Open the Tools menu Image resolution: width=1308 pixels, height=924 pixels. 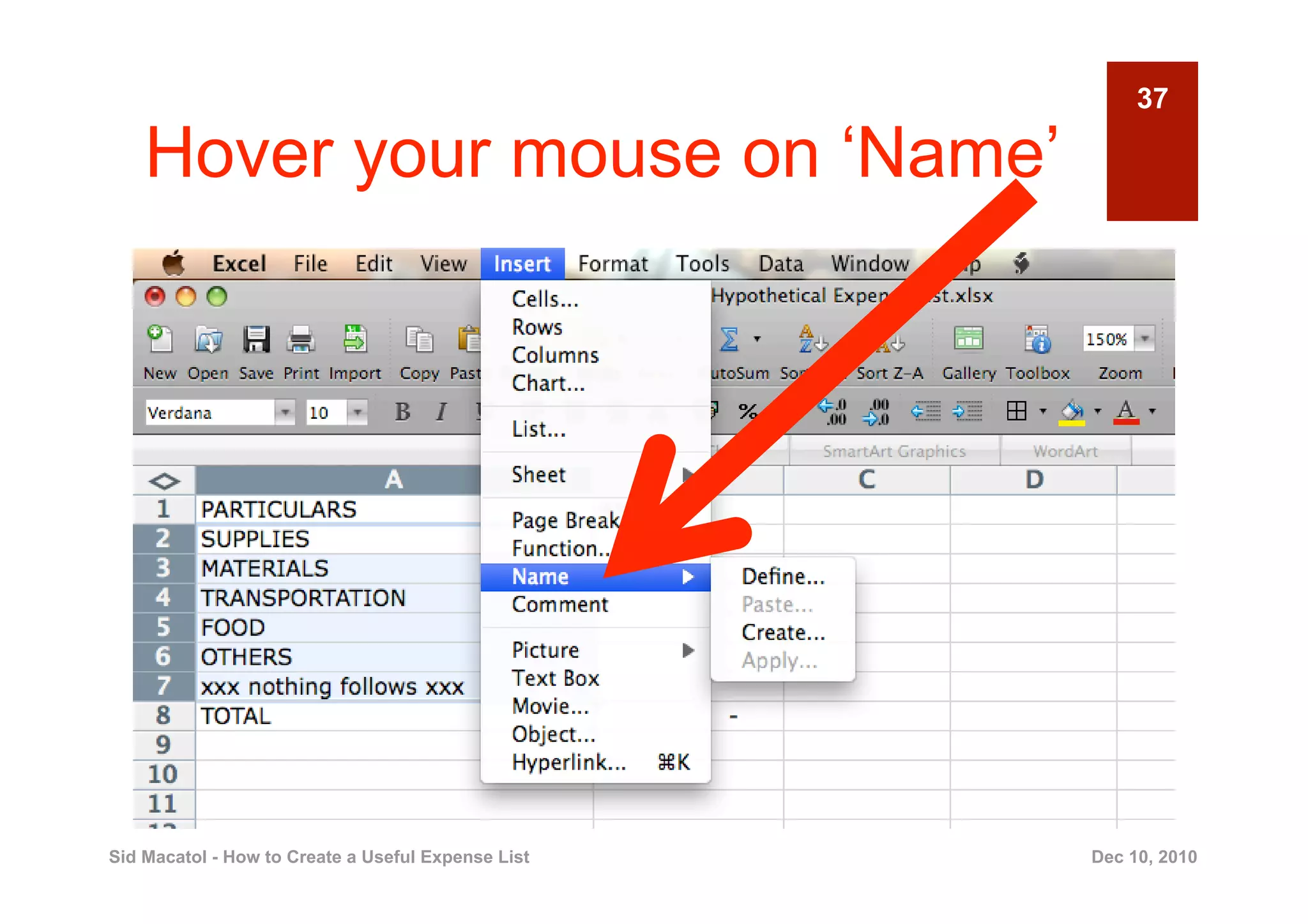pyautogui.click(x=703, y=263)
